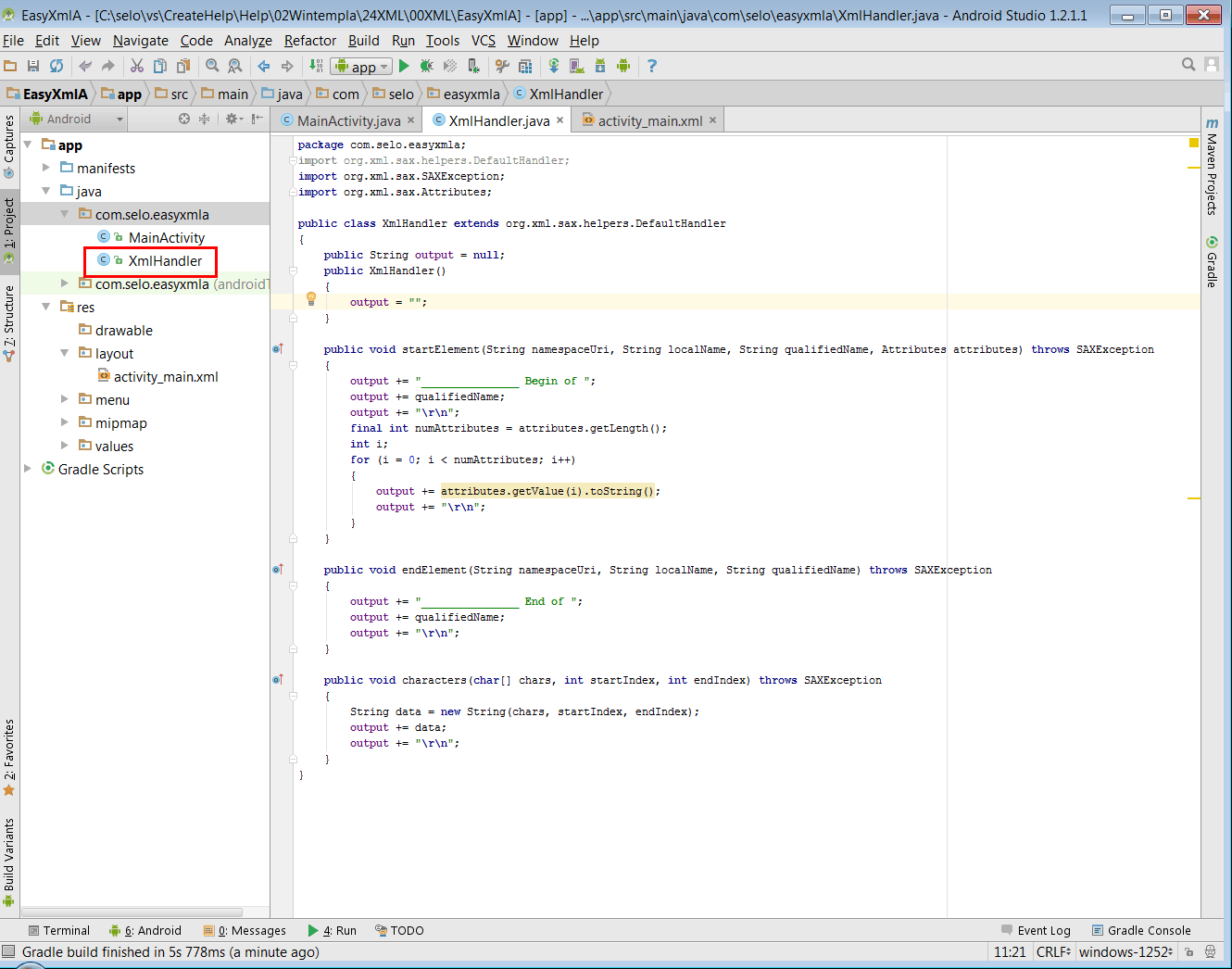Screen dimensions: 1232x969
Task: Collapse the com.selo.easyxmla package
Action: pos(65,214)
